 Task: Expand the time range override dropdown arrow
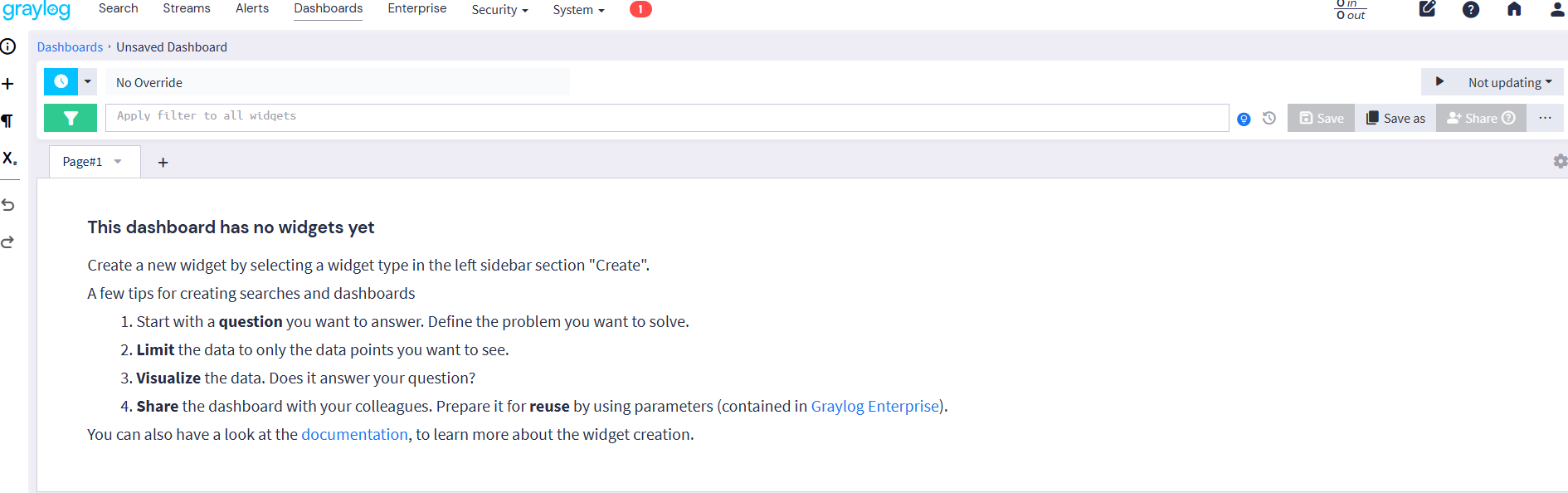tap(88, 82)
